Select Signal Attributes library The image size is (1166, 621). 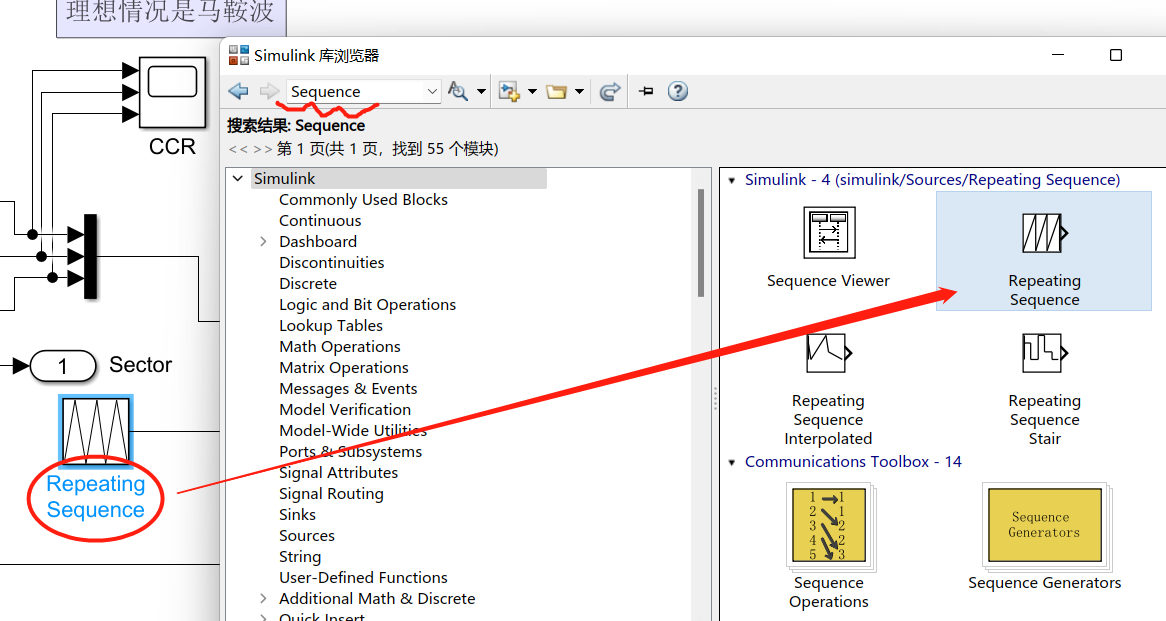(x=338, y=472)
